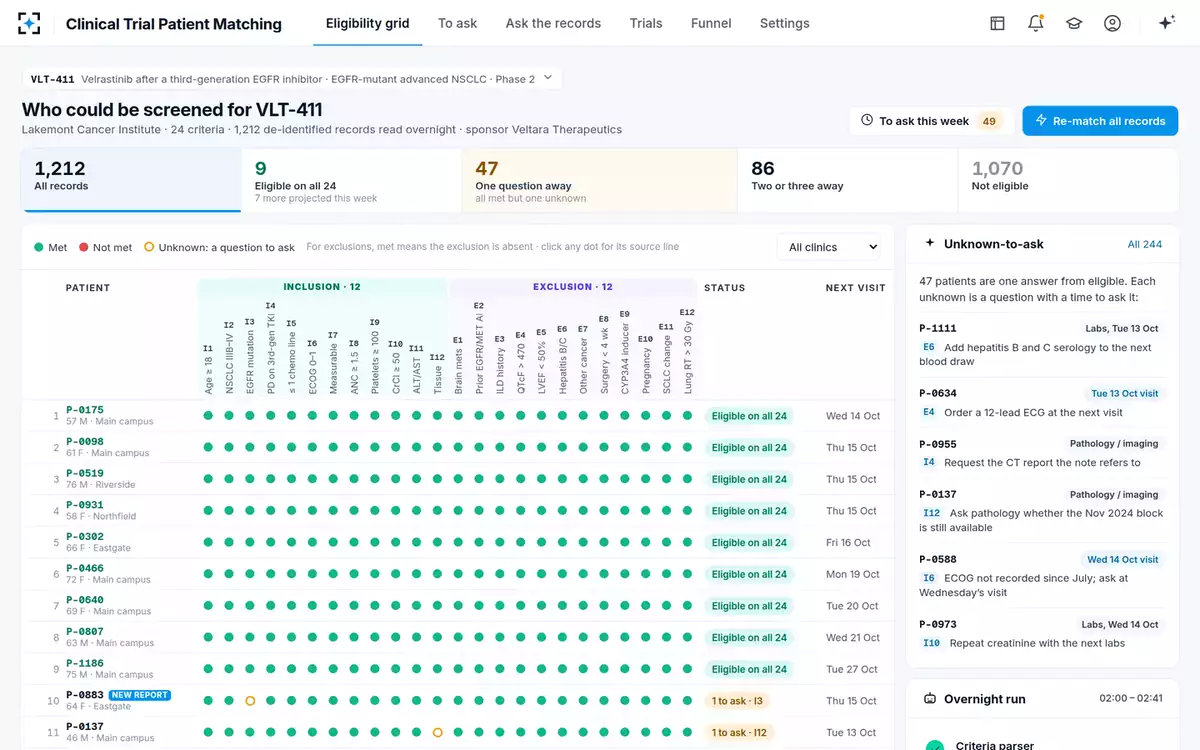This screenshot has width=1200, height=750.
Task: Click the 'Wed 14 Oct visit' tag
Action: click(1122, 559)
